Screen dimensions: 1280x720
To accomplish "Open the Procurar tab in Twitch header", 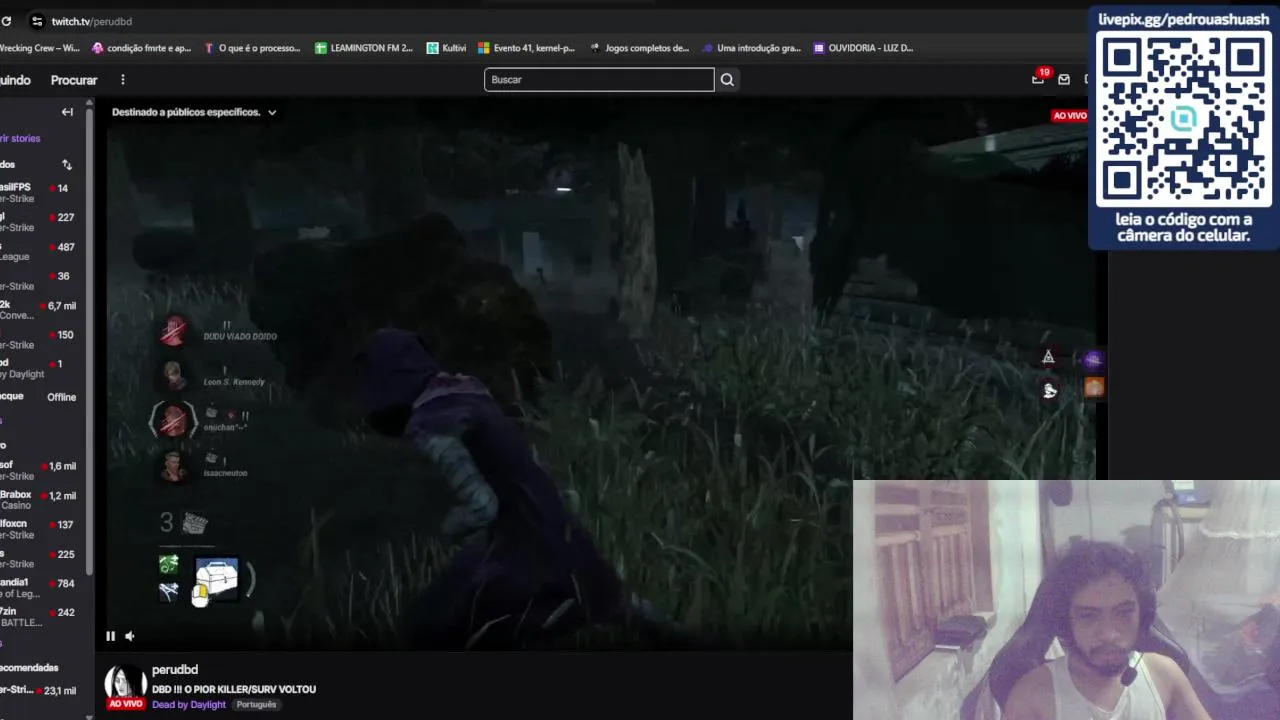I will (x=74, y=80).
